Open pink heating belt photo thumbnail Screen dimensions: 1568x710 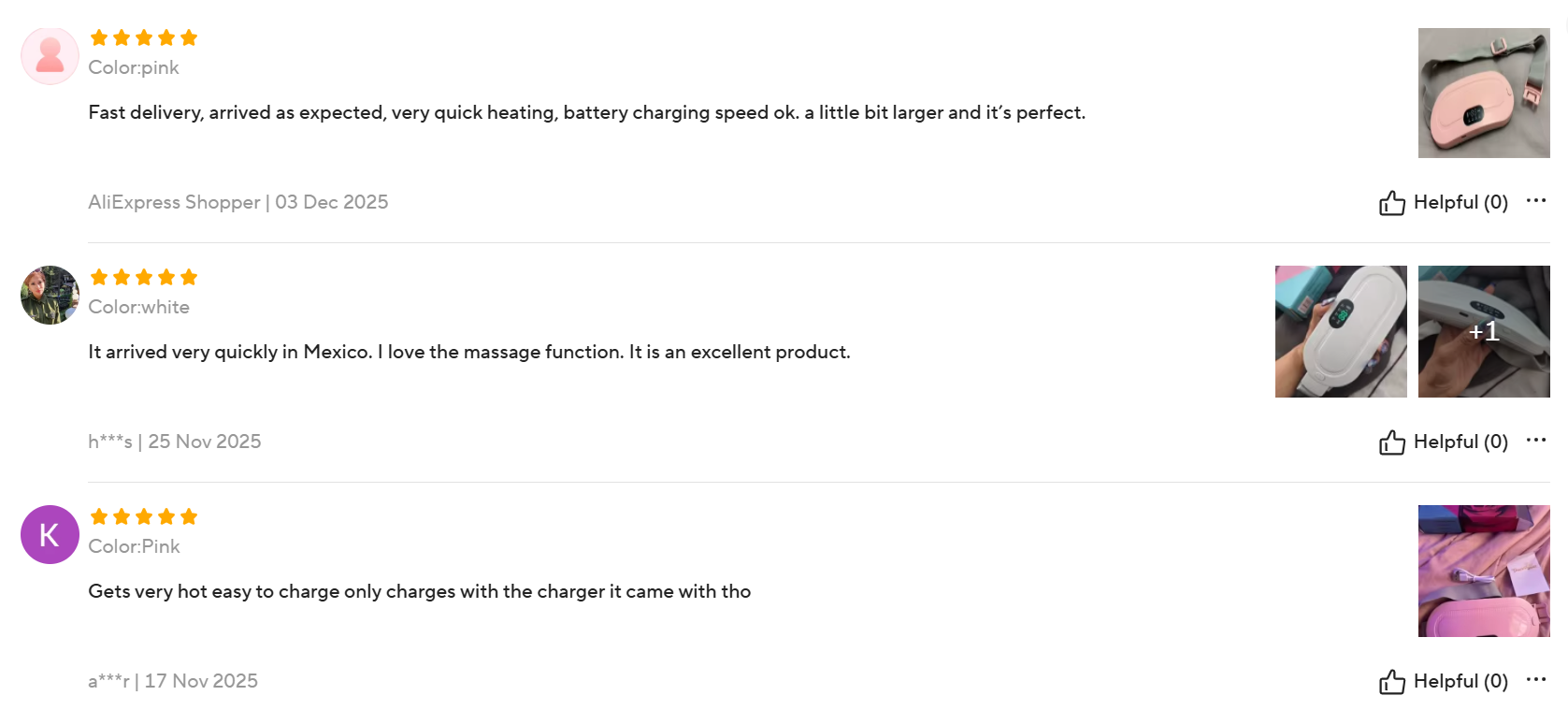[1484, 93]
